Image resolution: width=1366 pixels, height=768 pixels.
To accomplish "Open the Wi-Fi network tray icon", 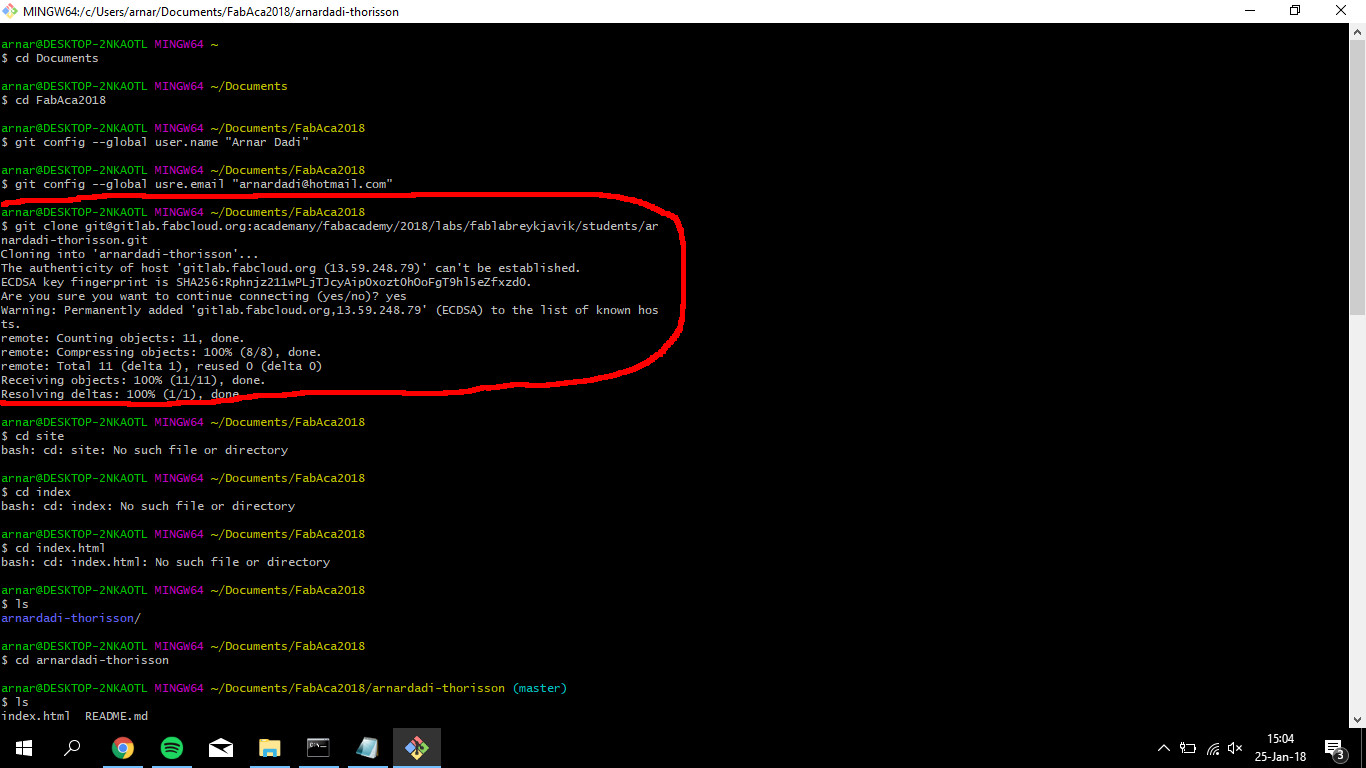I will click(x=1213, y=748).
